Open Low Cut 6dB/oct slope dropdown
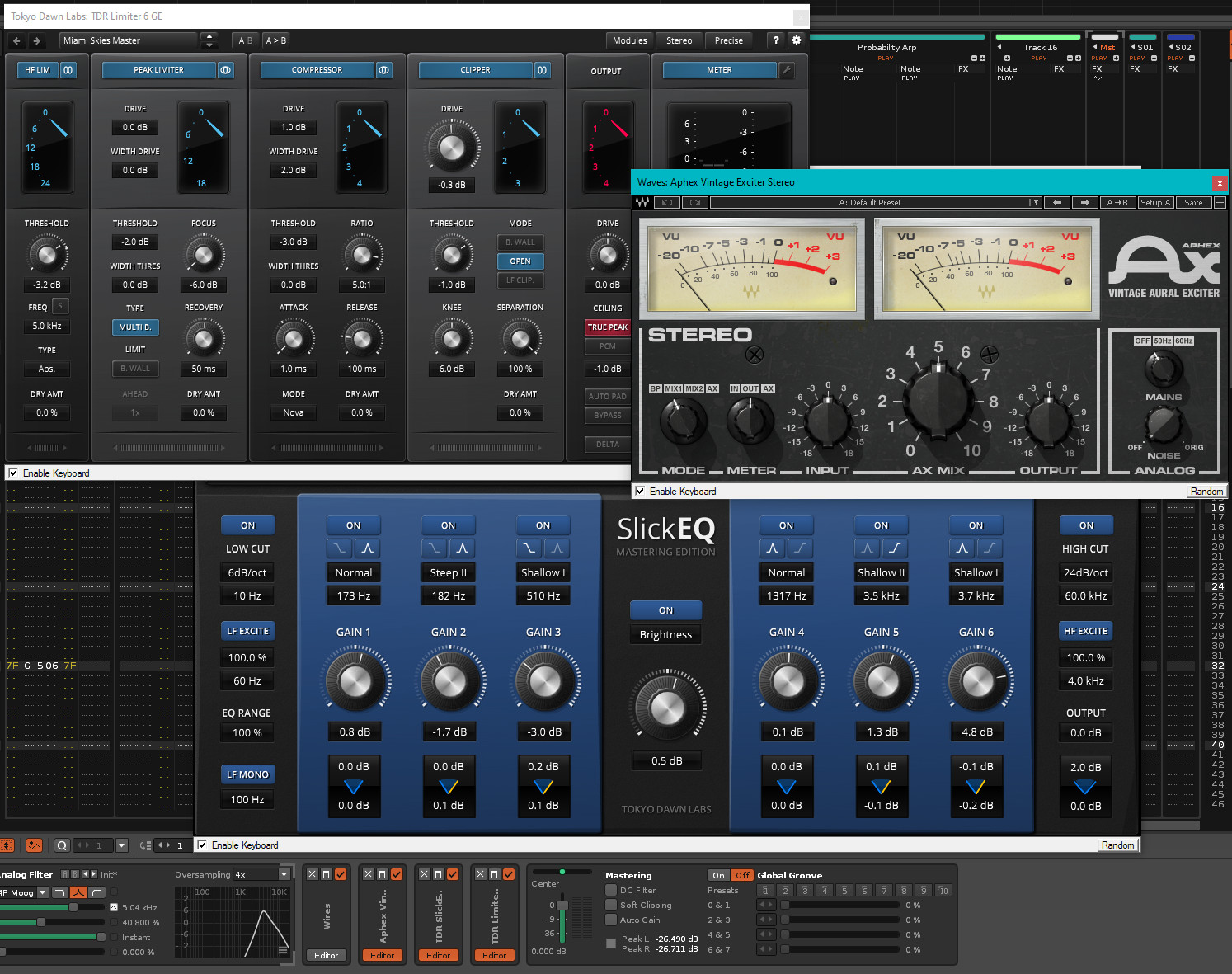The height and width of the screenshot is (974, 1232). click(247, 572)
